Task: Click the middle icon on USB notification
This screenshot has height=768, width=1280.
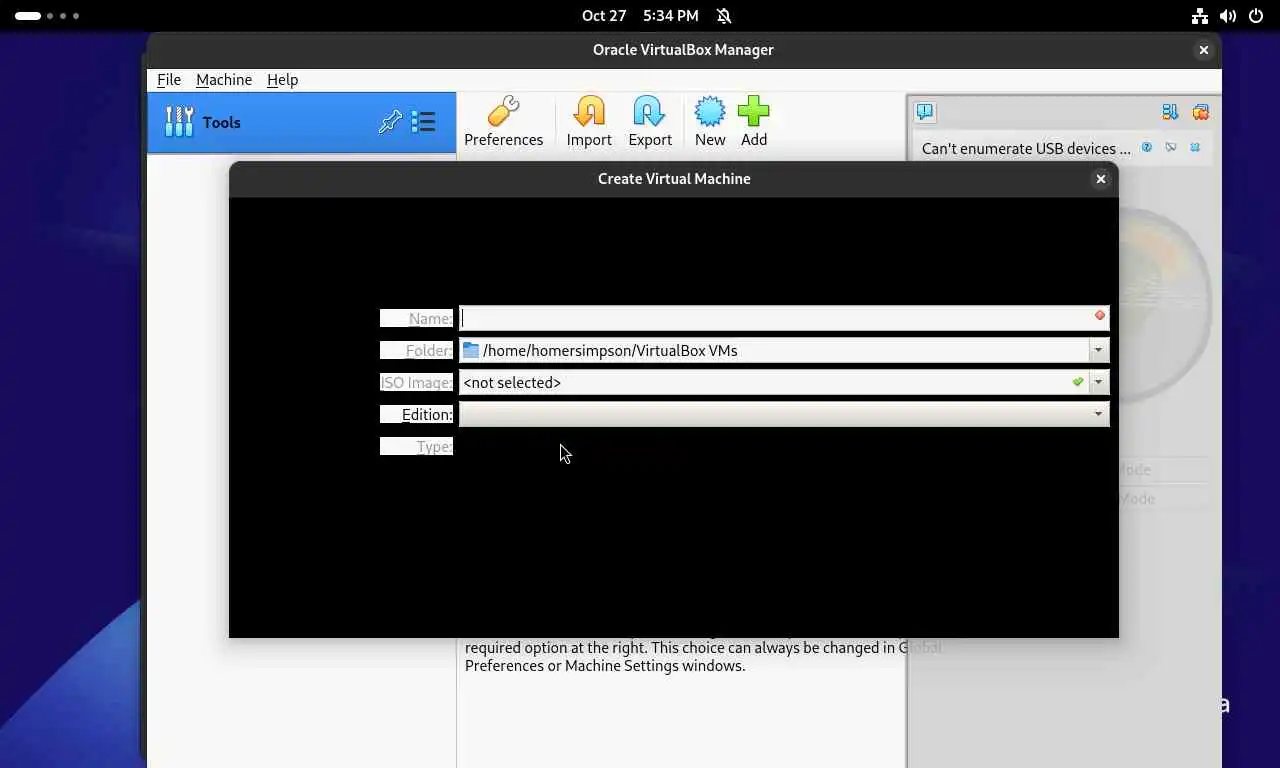Action: tap(1171, 147)
